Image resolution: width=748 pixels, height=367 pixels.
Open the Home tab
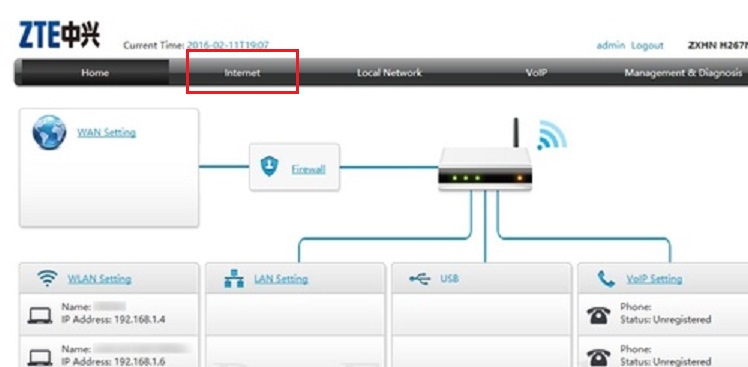[x=95, y=73]
